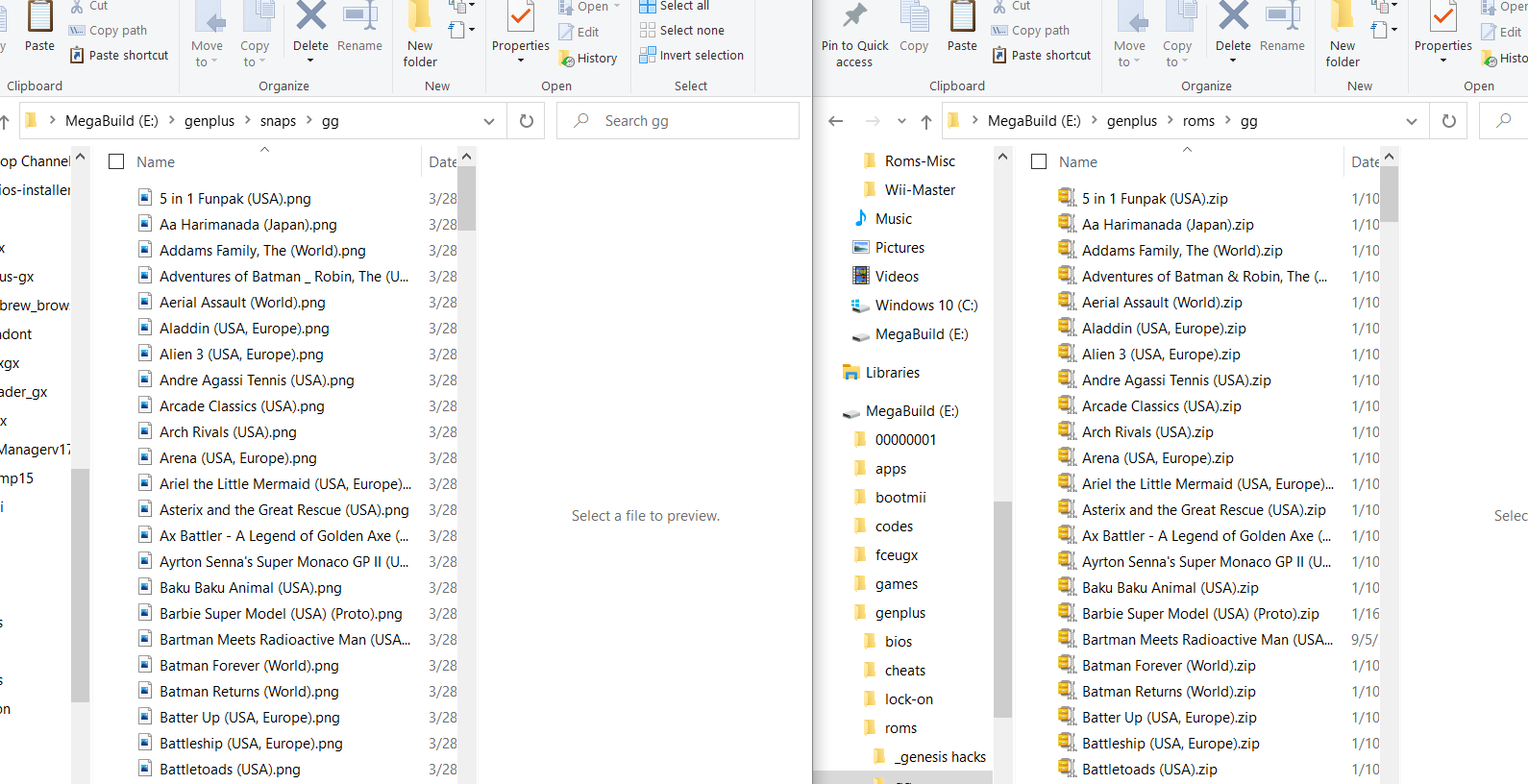The height and width of the screenshot is (784, 1528).
Task: Select cheats folder in navigation tree
Action: coord(895,671)
